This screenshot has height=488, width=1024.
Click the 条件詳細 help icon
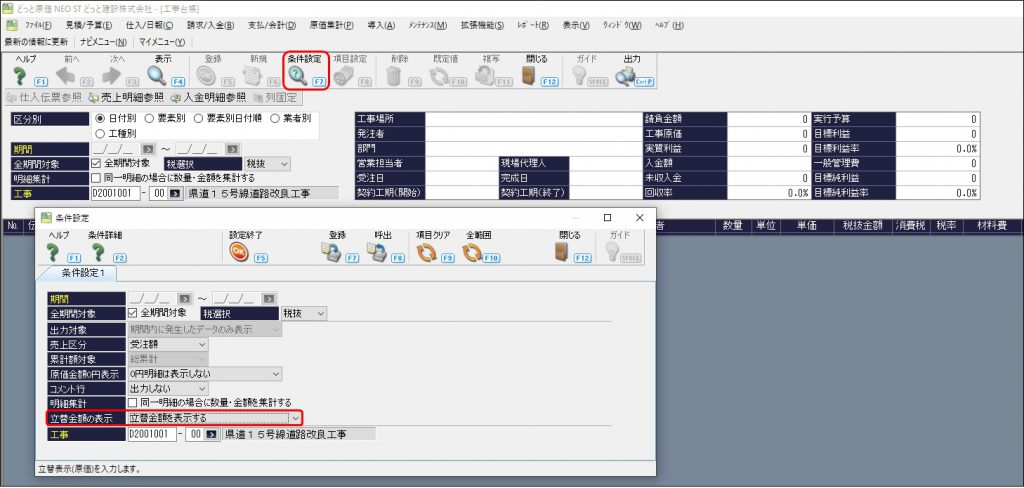coord(99,252)
